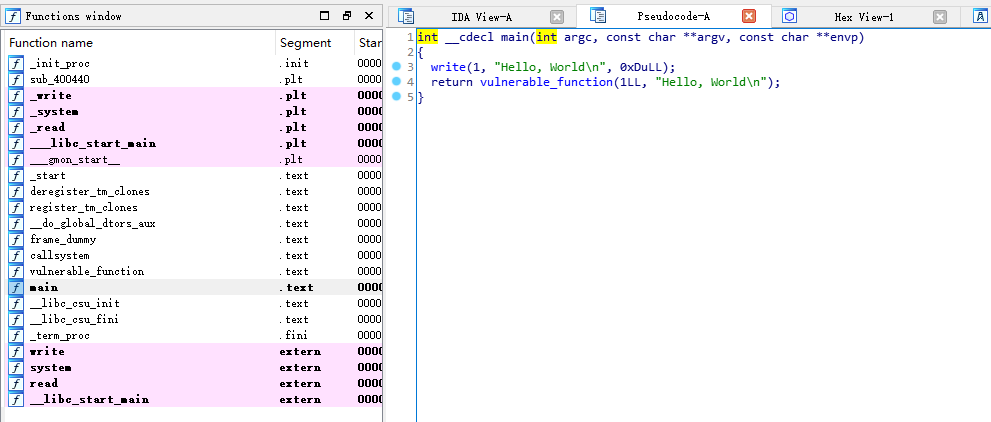Click the Hex View-1 tab icon

point(789,16)
